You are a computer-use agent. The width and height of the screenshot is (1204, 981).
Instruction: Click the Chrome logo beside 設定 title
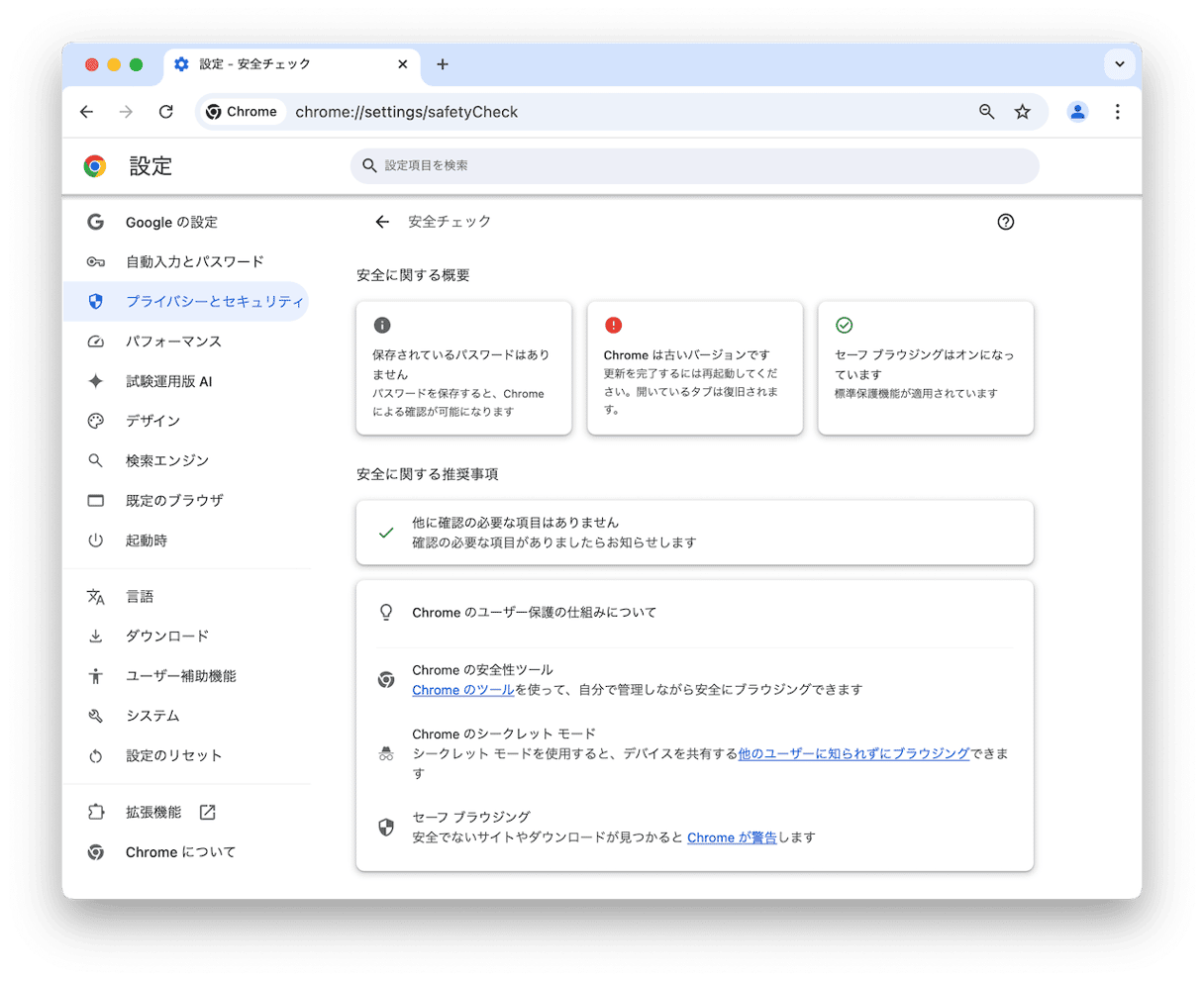click(95, 165)
